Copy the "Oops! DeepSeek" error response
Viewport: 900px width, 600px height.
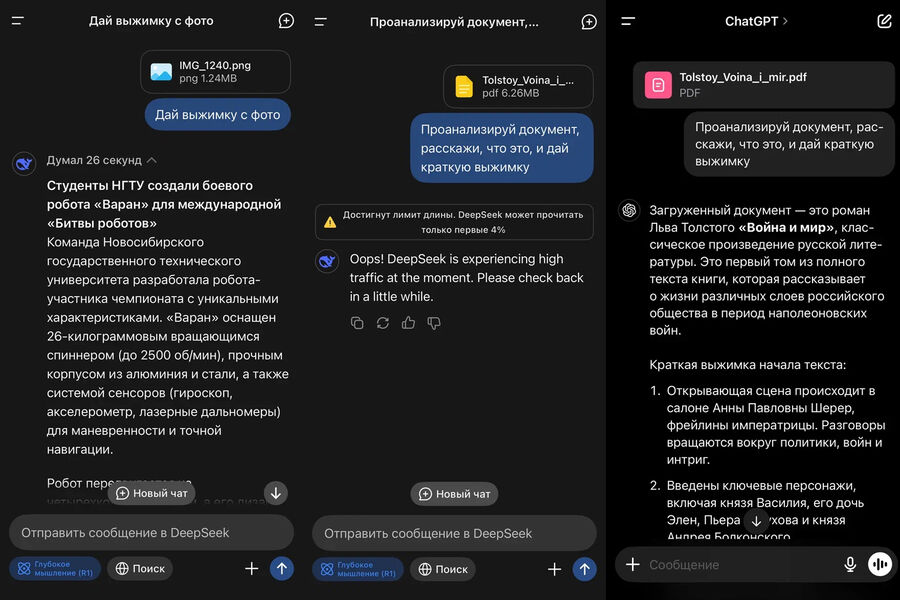coord(357,323)
